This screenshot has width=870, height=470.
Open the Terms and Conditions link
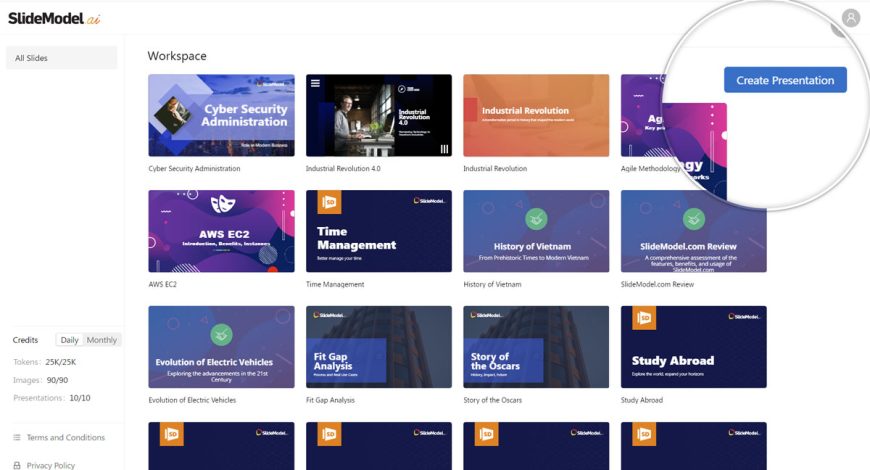click(x=65, y=438)
